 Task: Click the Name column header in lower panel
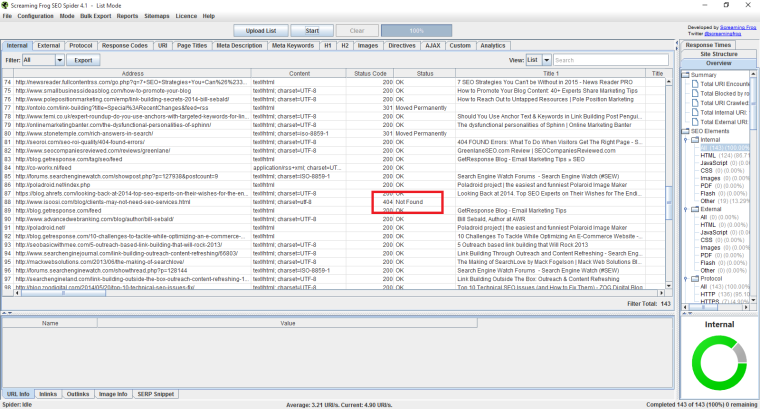(50, 323)
